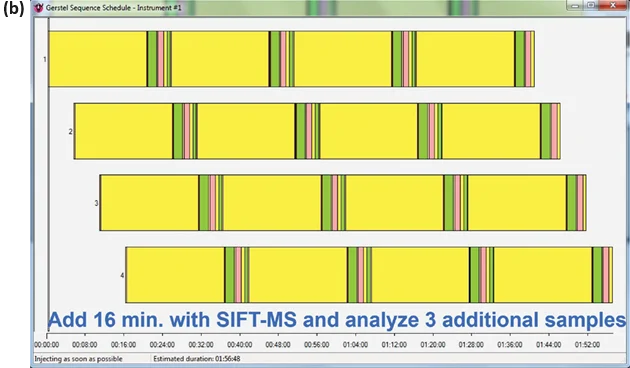This screenshot has height=368, width=630.
Task: Click the third yellow block in row 4
Action: pos(420,275)
